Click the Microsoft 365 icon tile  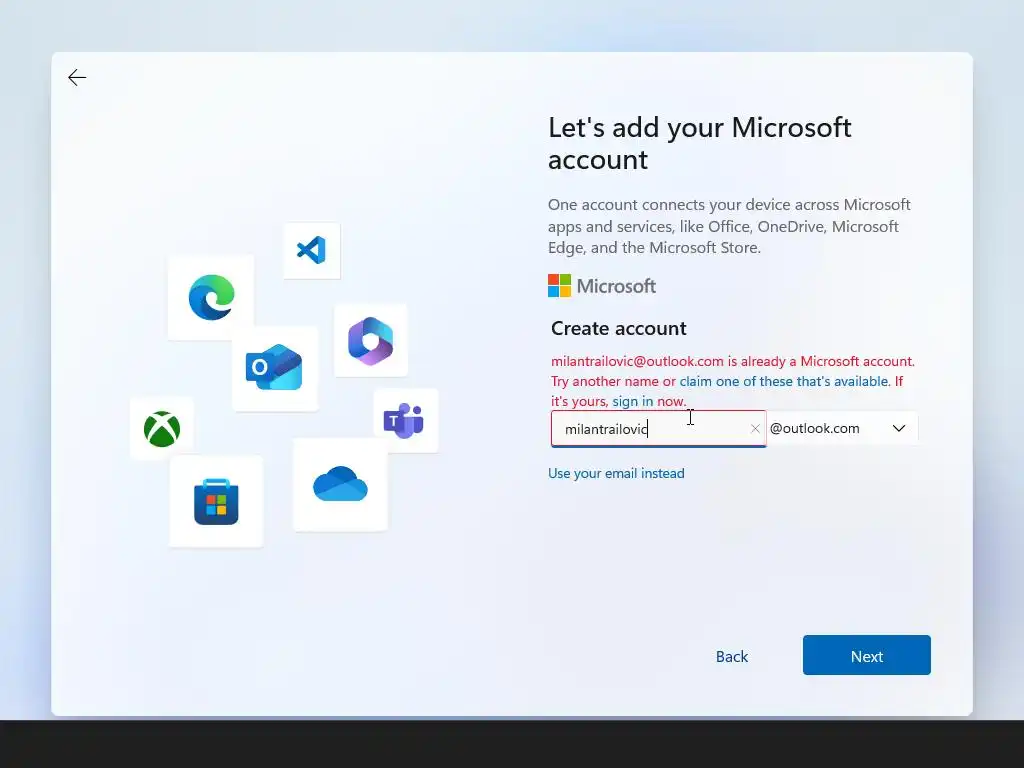click(370, 340)
